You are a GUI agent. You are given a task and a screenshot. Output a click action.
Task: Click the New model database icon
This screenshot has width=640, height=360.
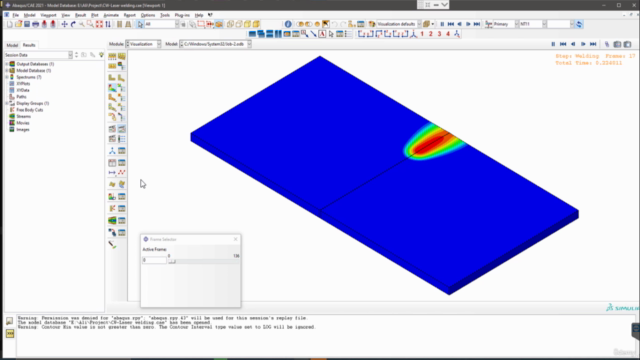[10, 24]
